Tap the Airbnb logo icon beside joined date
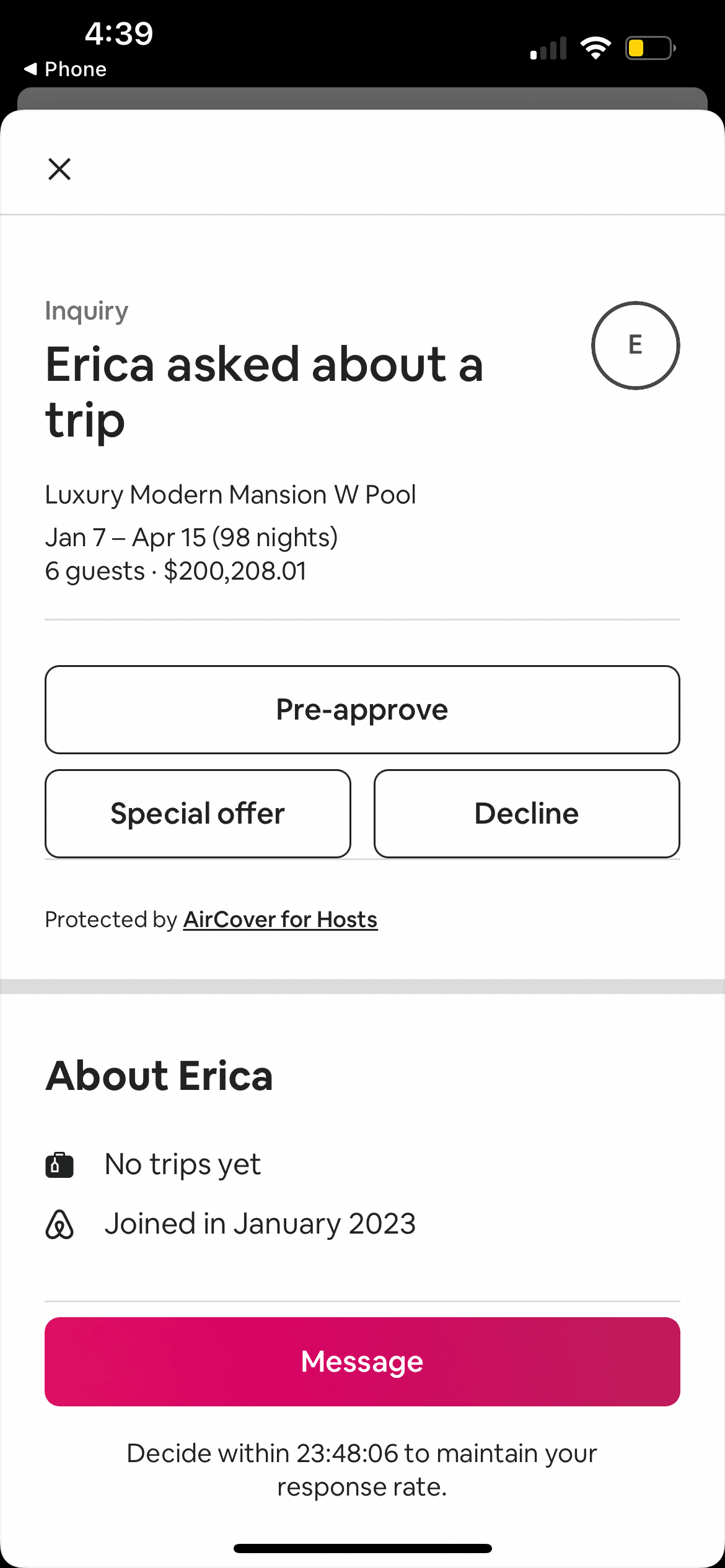This screenshot has width=725, height=1568. [x=59, y=1224]
